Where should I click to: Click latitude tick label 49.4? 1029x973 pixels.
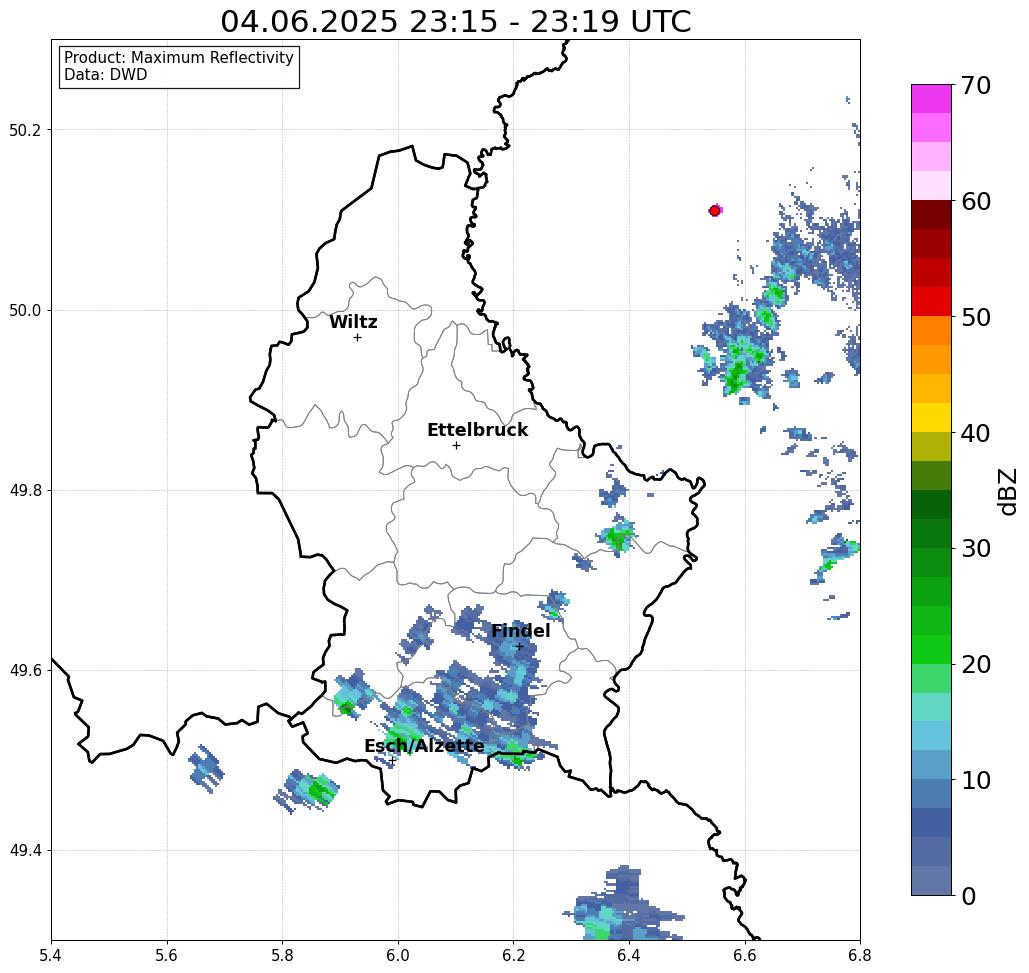(x=25, y=851)
